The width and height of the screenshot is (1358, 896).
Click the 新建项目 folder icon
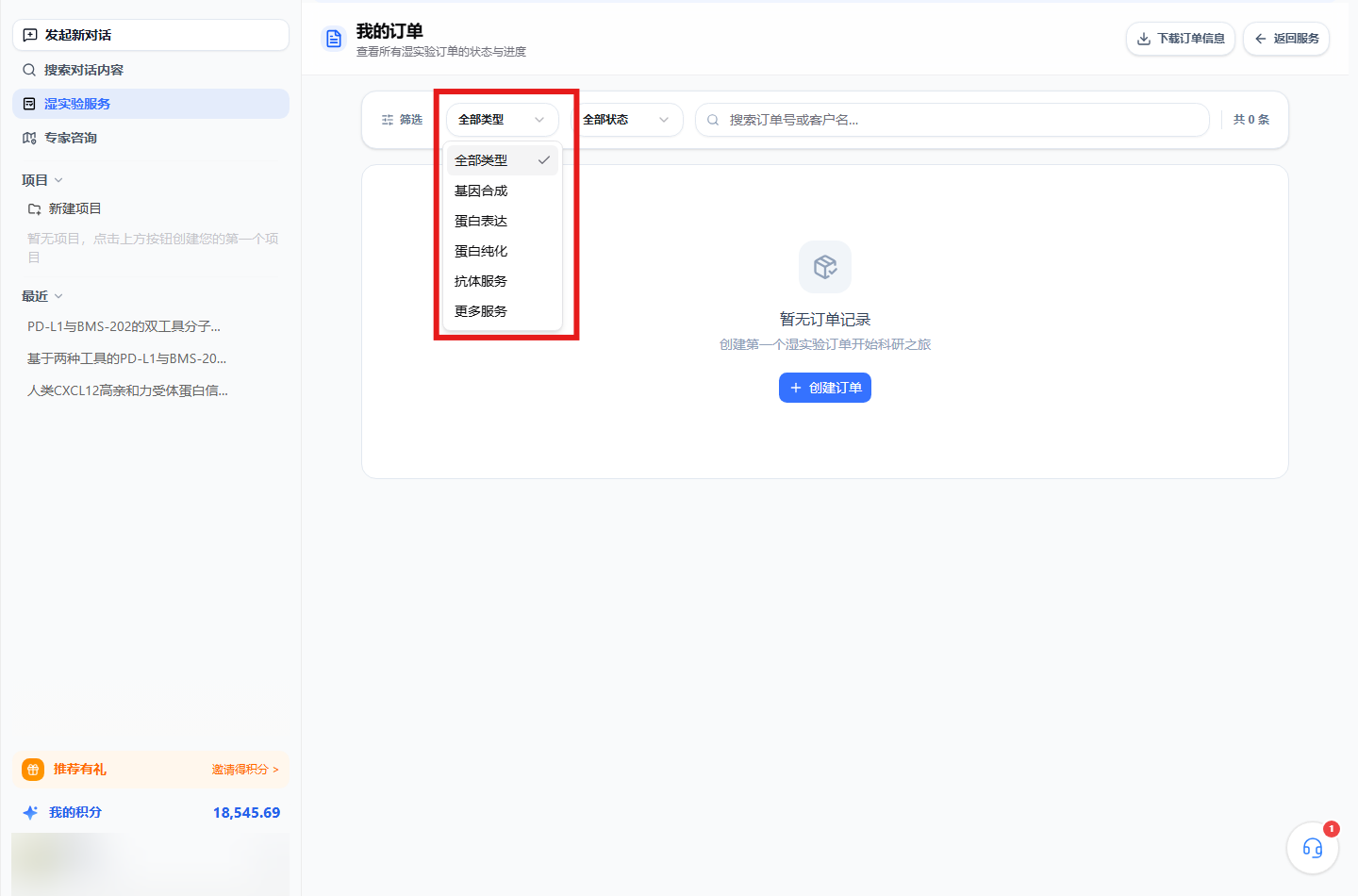pos(34,208)
